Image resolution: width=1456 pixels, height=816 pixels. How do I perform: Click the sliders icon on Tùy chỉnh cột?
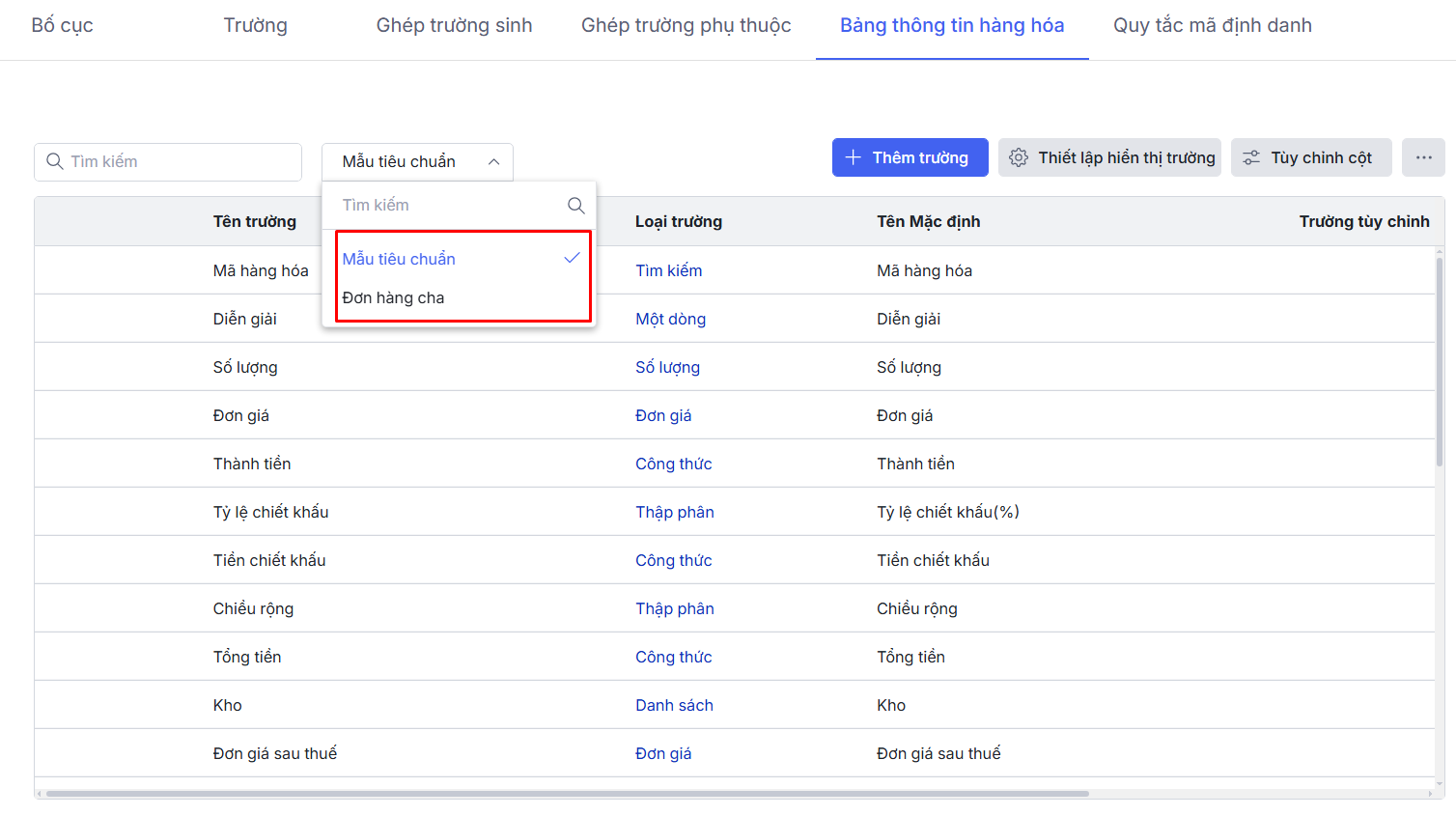tap(1250, 157)
